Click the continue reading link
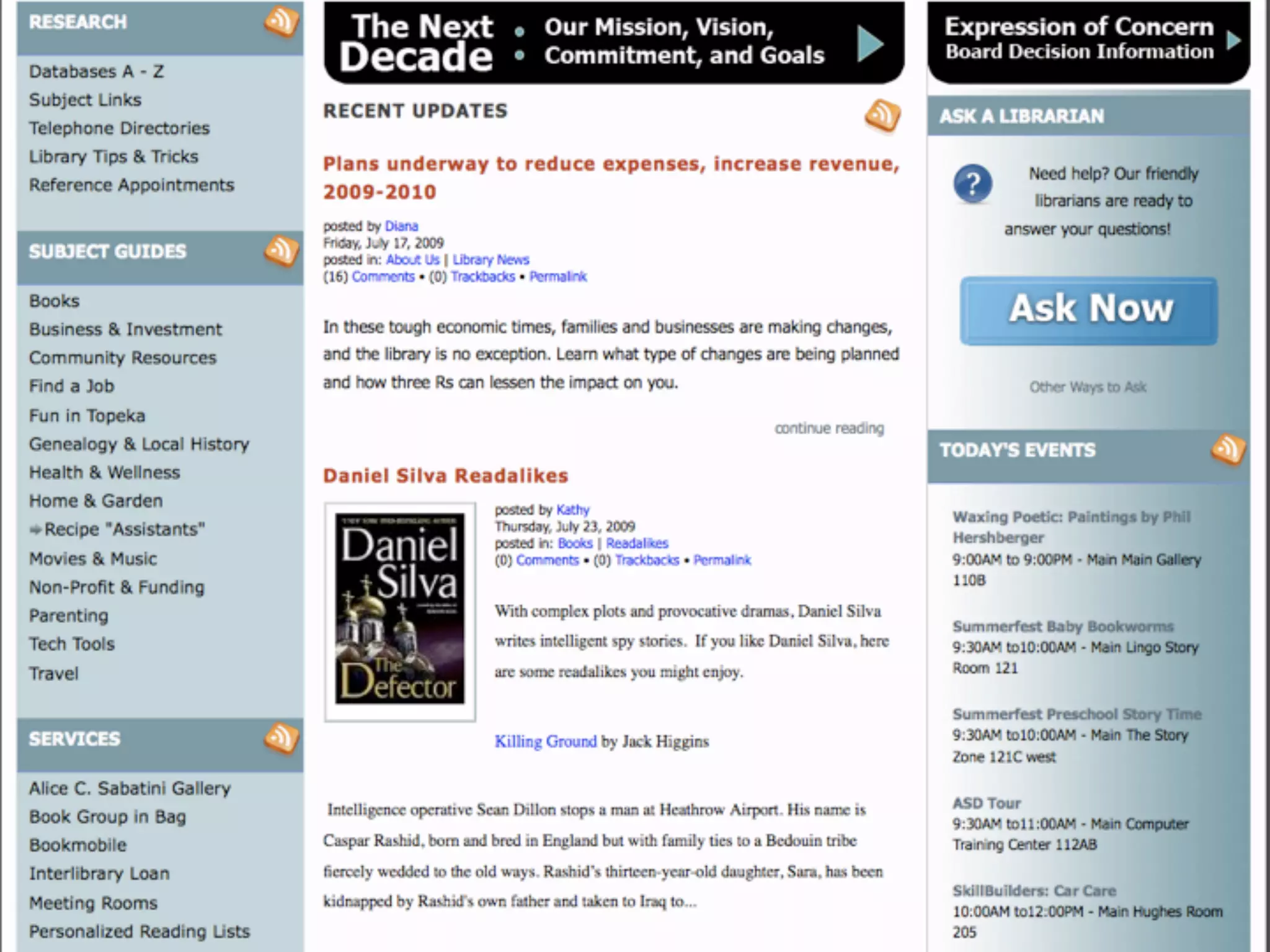This screenshot has width=1270, height=952. tap(828, 428)
